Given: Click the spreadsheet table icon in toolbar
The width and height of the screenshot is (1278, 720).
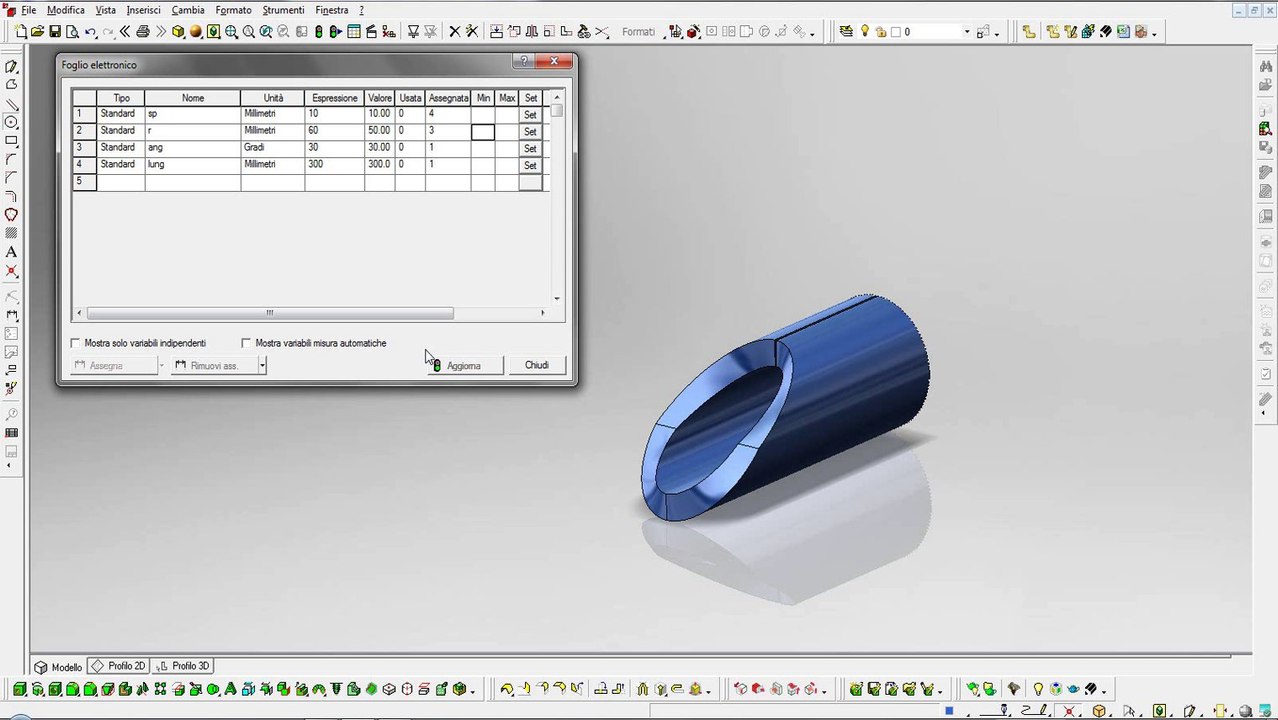Looking at the screenshot, I should coord(354,32).
